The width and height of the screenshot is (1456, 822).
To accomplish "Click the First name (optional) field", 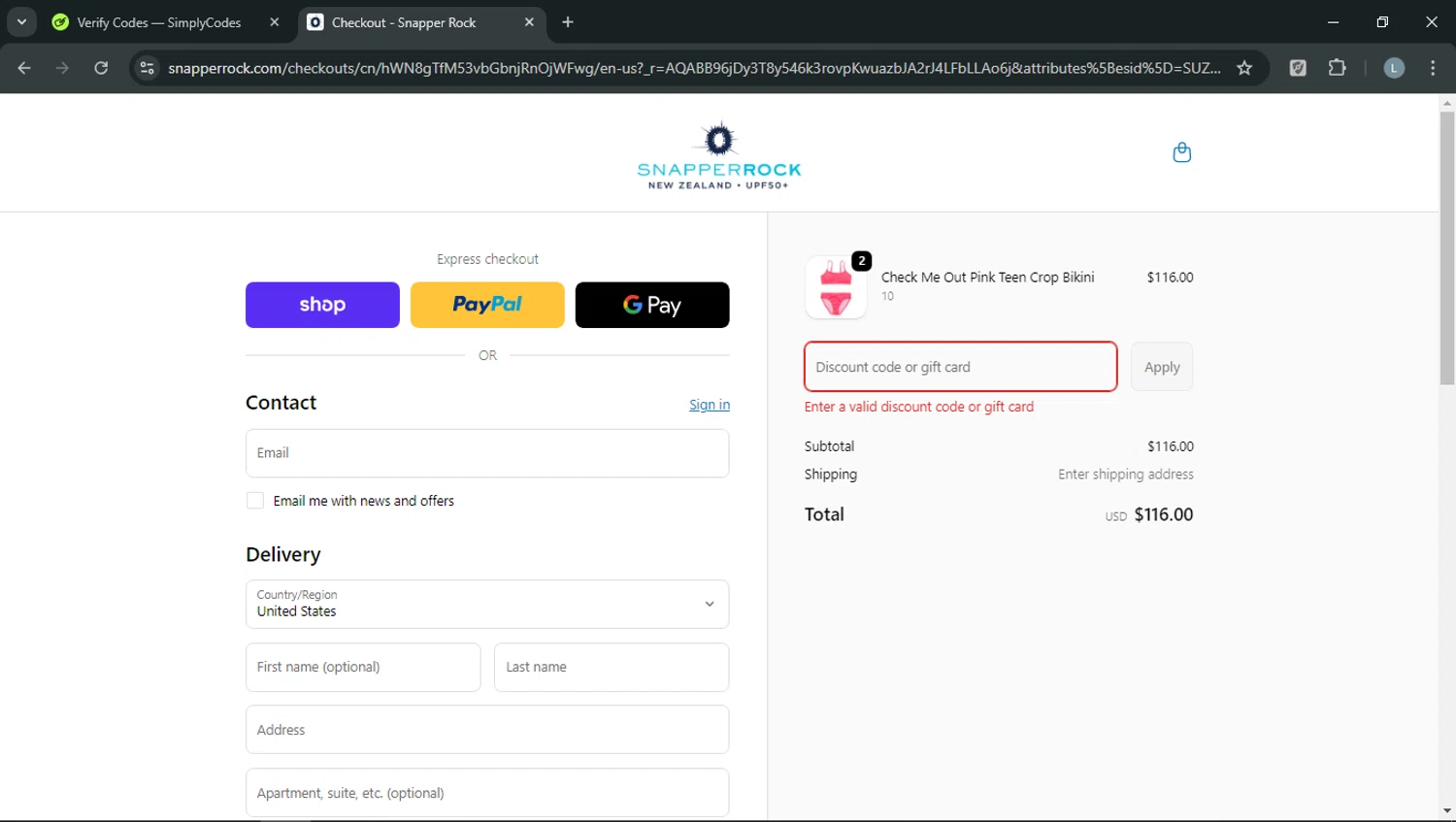I will (363, 667).
